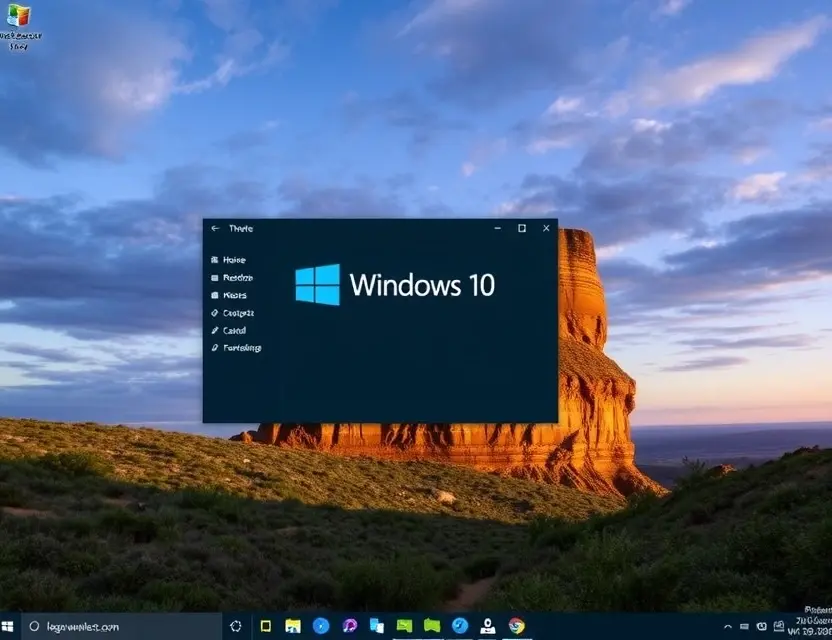The height and width of the screenshot is (640, 832).
Task: Click the network icon in the system tray
Action: click(778, 627)
